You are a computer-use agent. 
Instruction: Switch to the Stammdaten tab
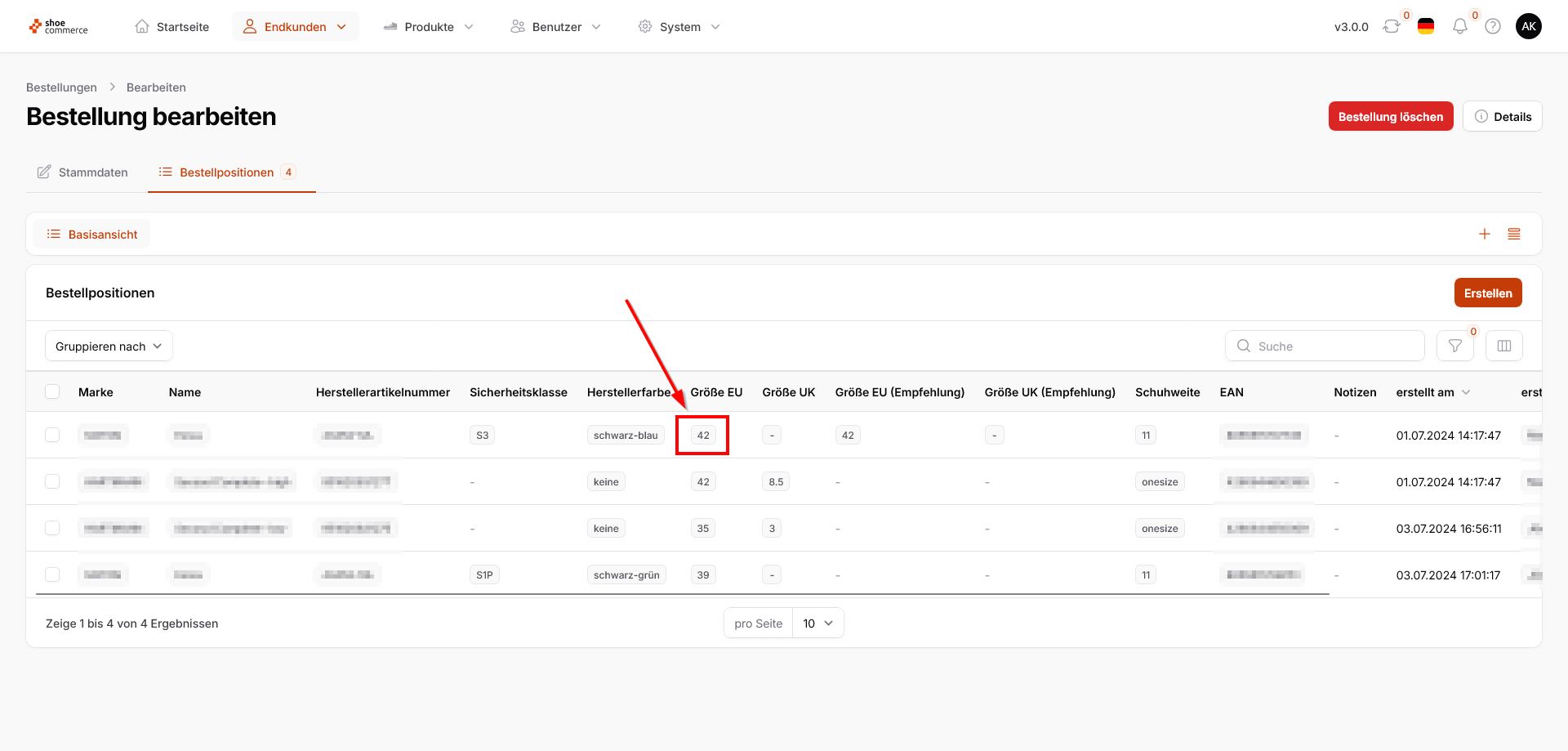click(82, 172)
